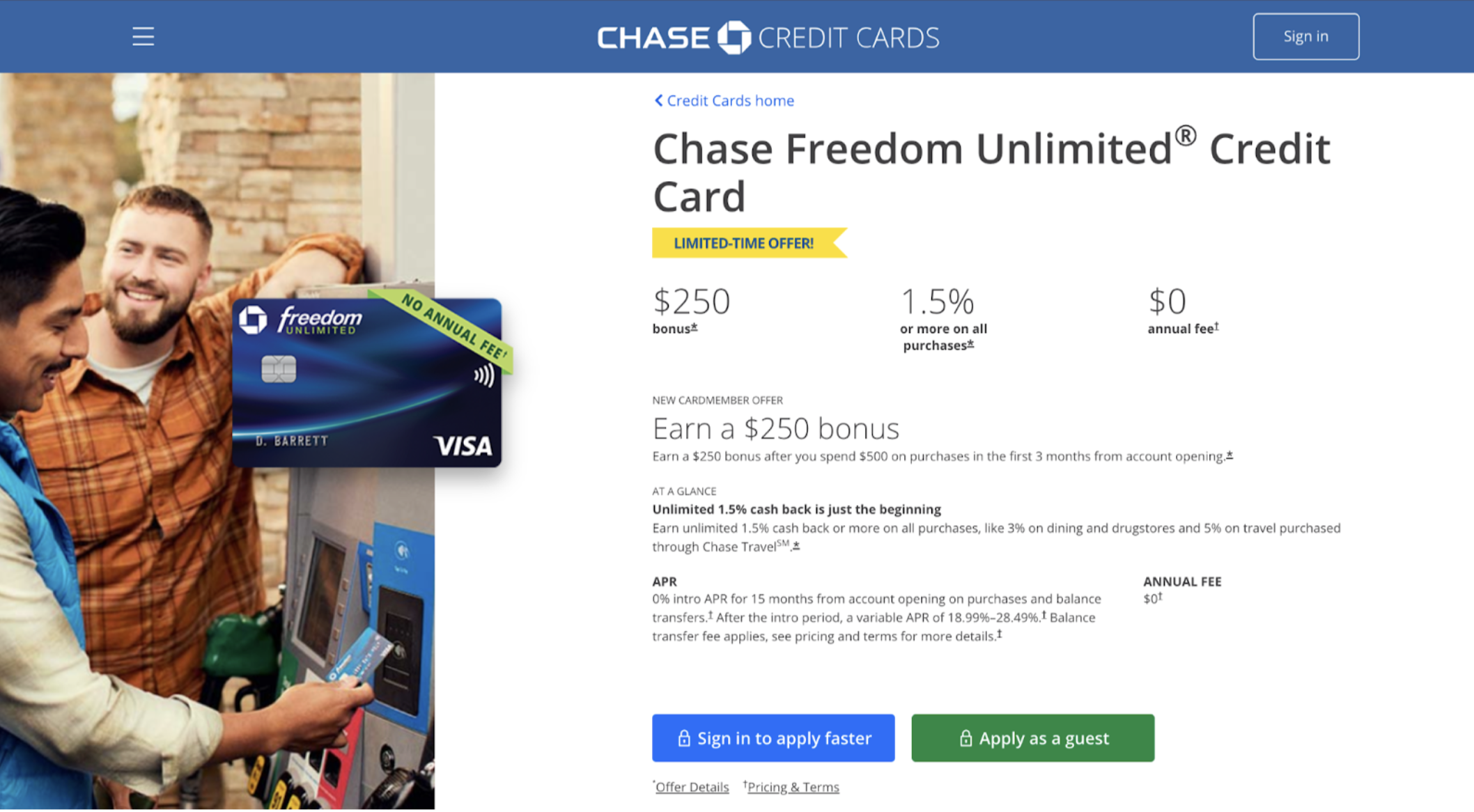Click the lock icon on Sign in to apply faster

683,738
